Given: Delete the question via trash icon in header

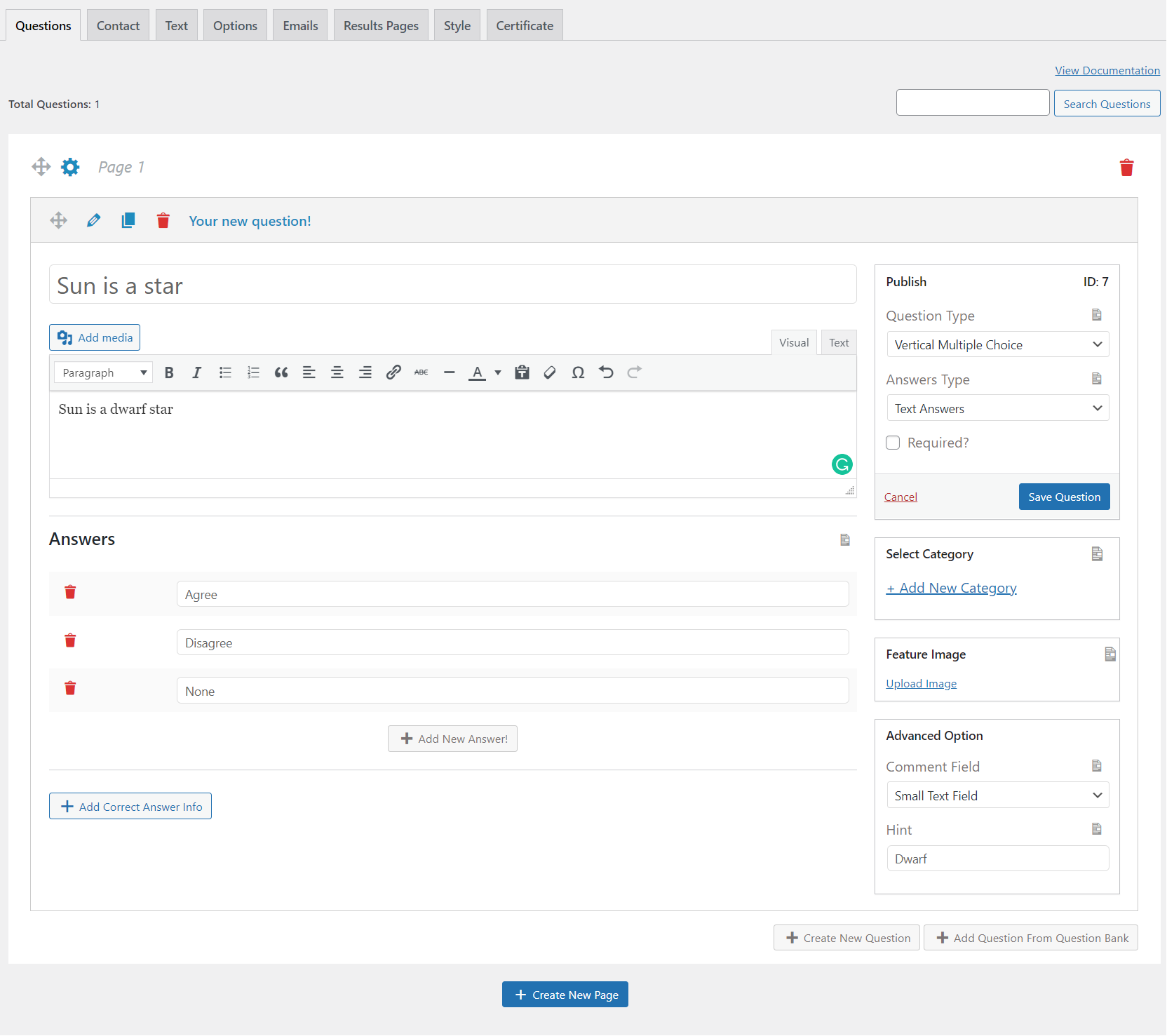Looking at the screenshot, I should (x=163, y=220).
